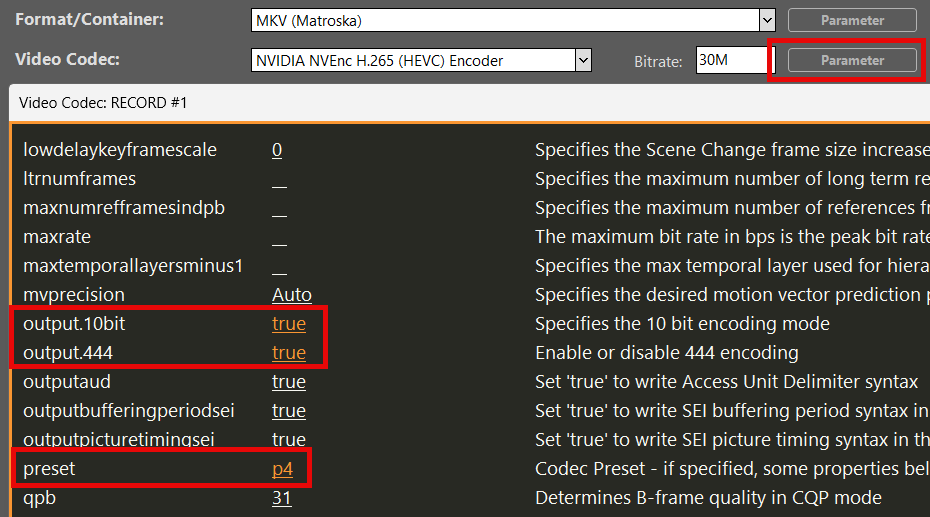930x517 pixels.
Task: Click the Format/Container Parameter button
Action: pos(852,20)
